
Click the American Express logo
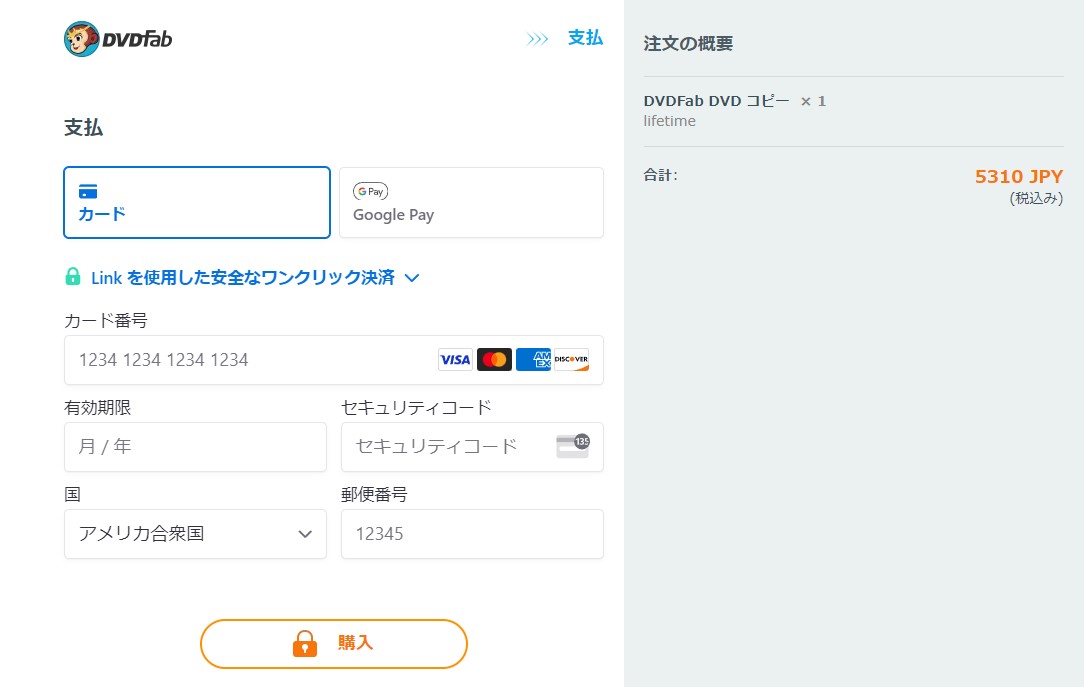pyautogui.click(x=533, y=359)
